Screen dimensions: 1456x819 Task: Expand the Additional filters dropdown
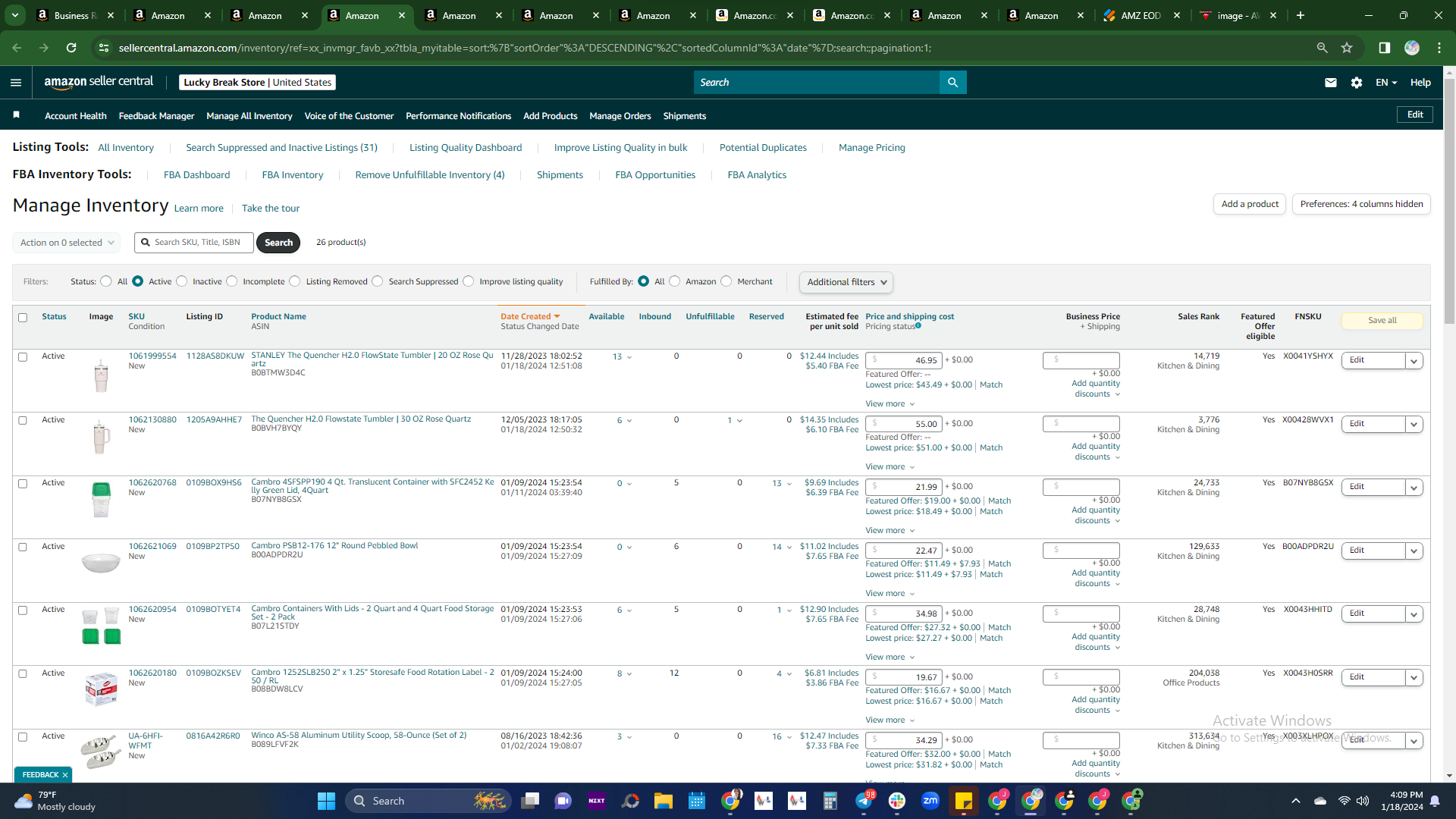click(846, 282)
